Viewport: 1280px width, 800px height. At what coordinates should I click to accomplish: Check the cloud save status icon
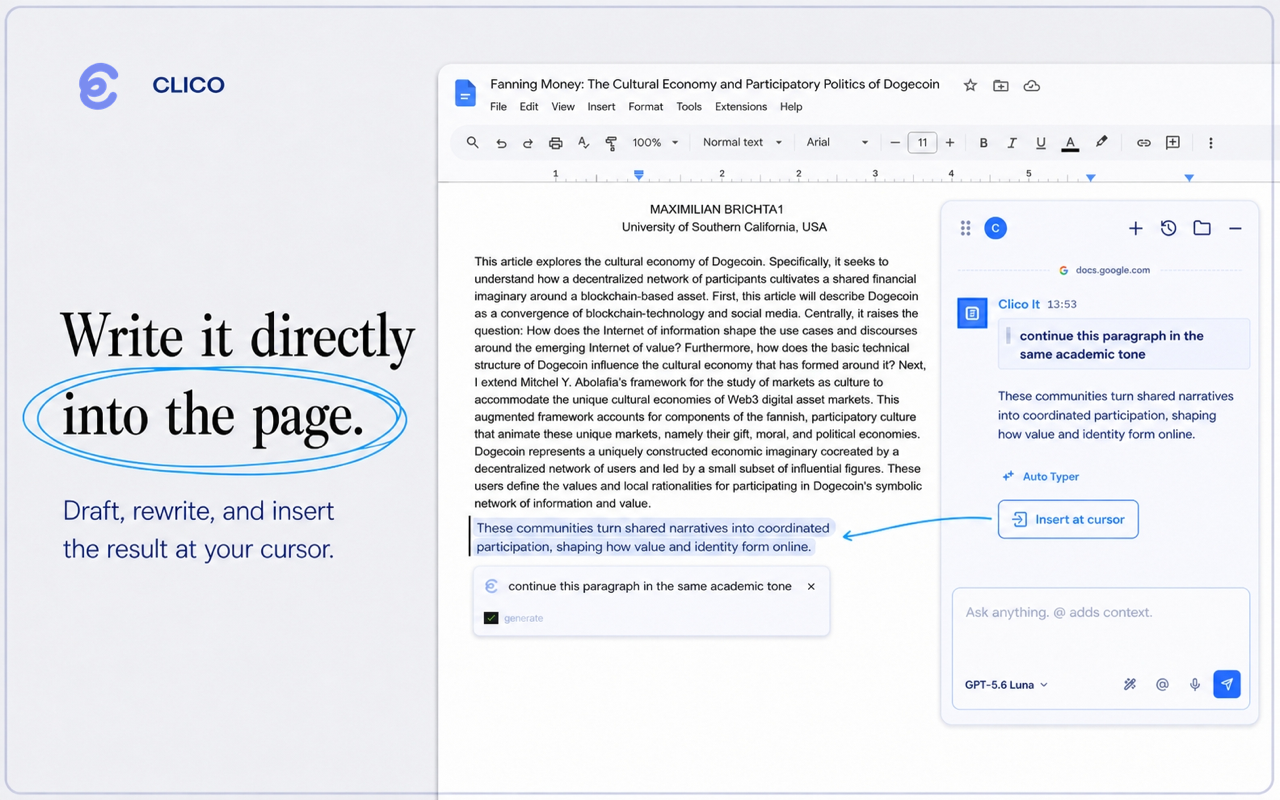point(1032,86)
